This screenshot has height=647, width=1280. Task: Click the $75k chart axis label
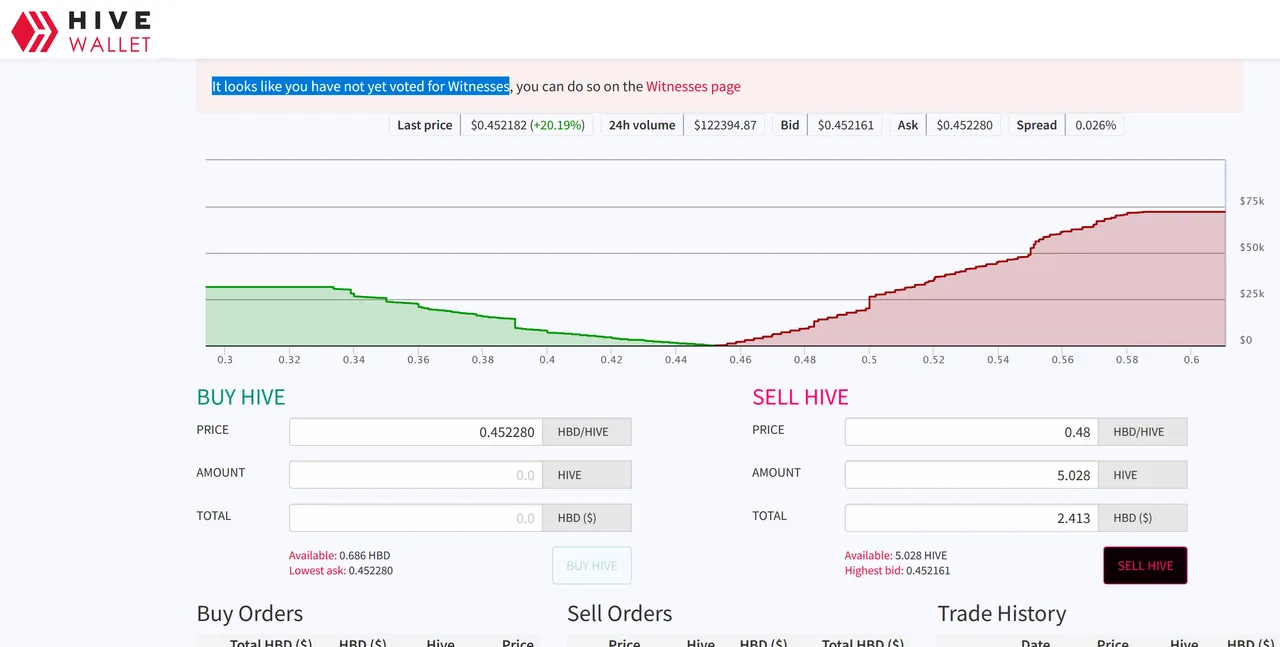1252,201
